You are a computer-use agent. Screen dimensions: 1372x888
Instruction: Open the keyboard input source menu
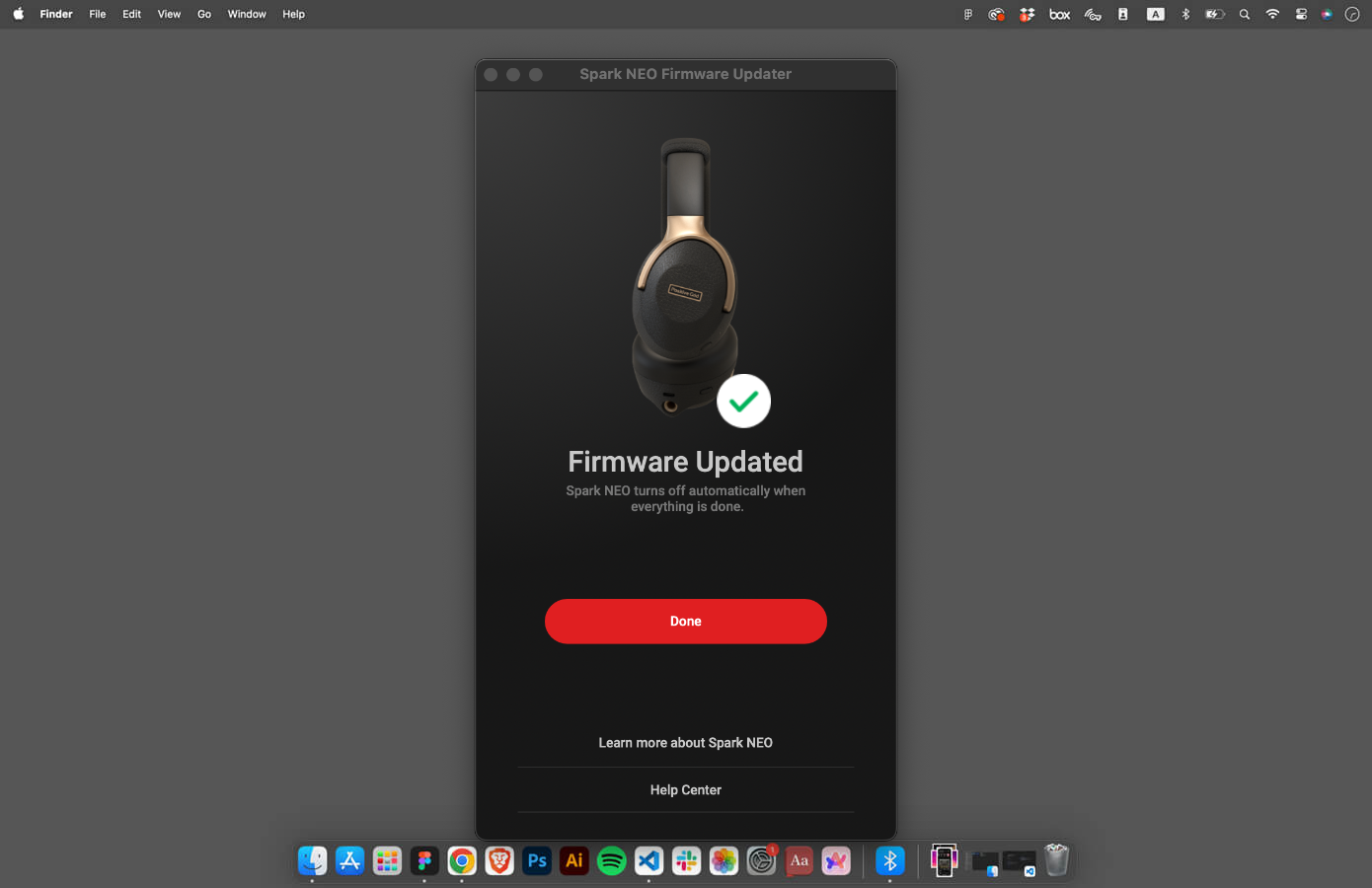tap(1155, 14)
